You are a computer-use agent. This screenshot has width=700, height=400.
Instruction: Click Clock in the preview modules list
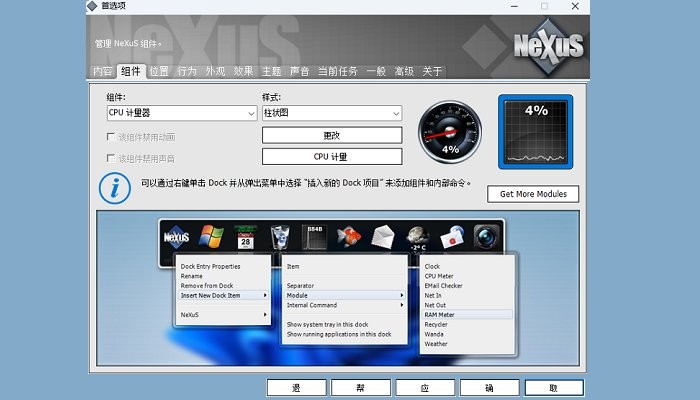(432, 267)
